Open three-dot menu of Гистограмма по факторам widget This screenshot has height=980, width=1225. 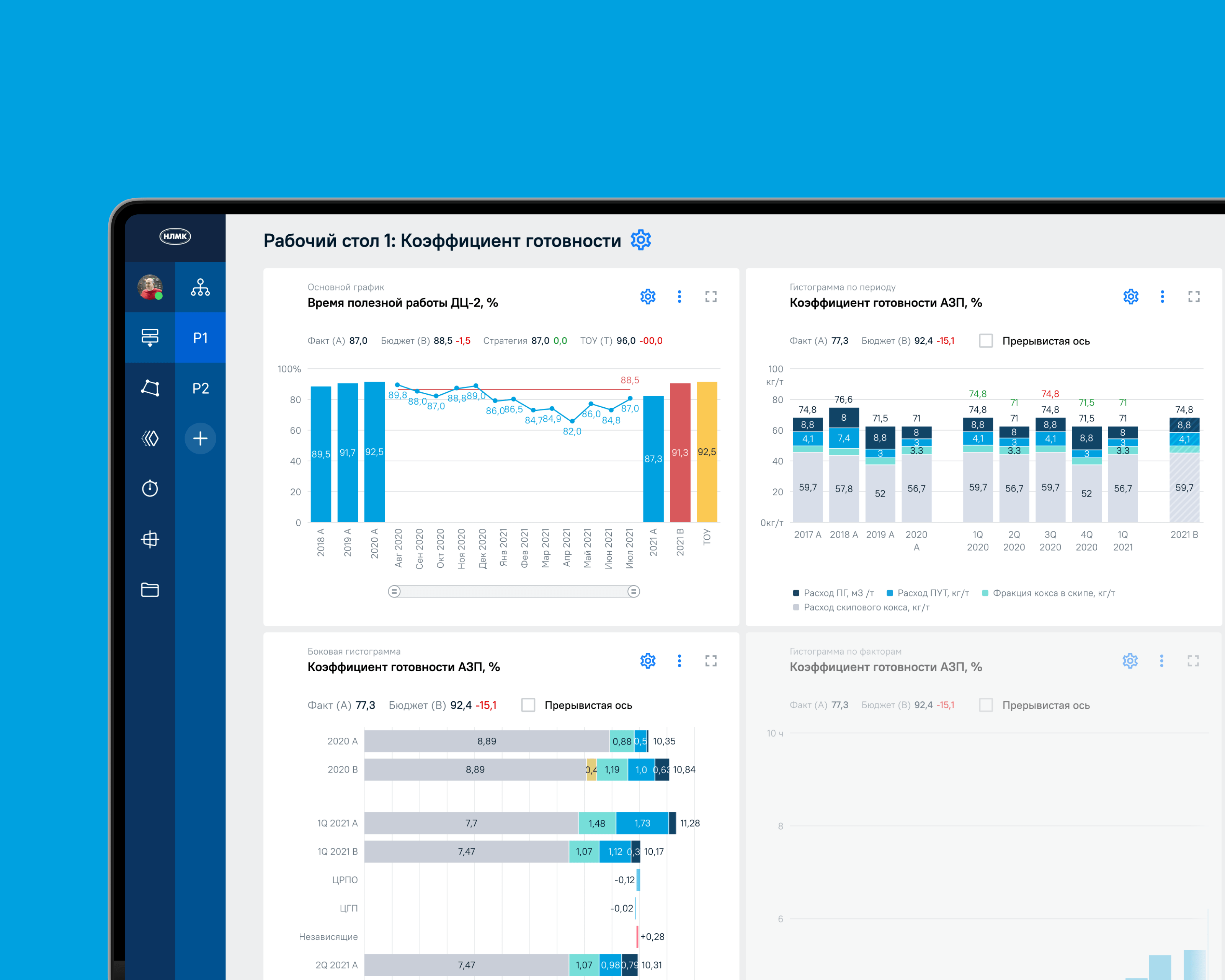click(x=1162, y=661)
